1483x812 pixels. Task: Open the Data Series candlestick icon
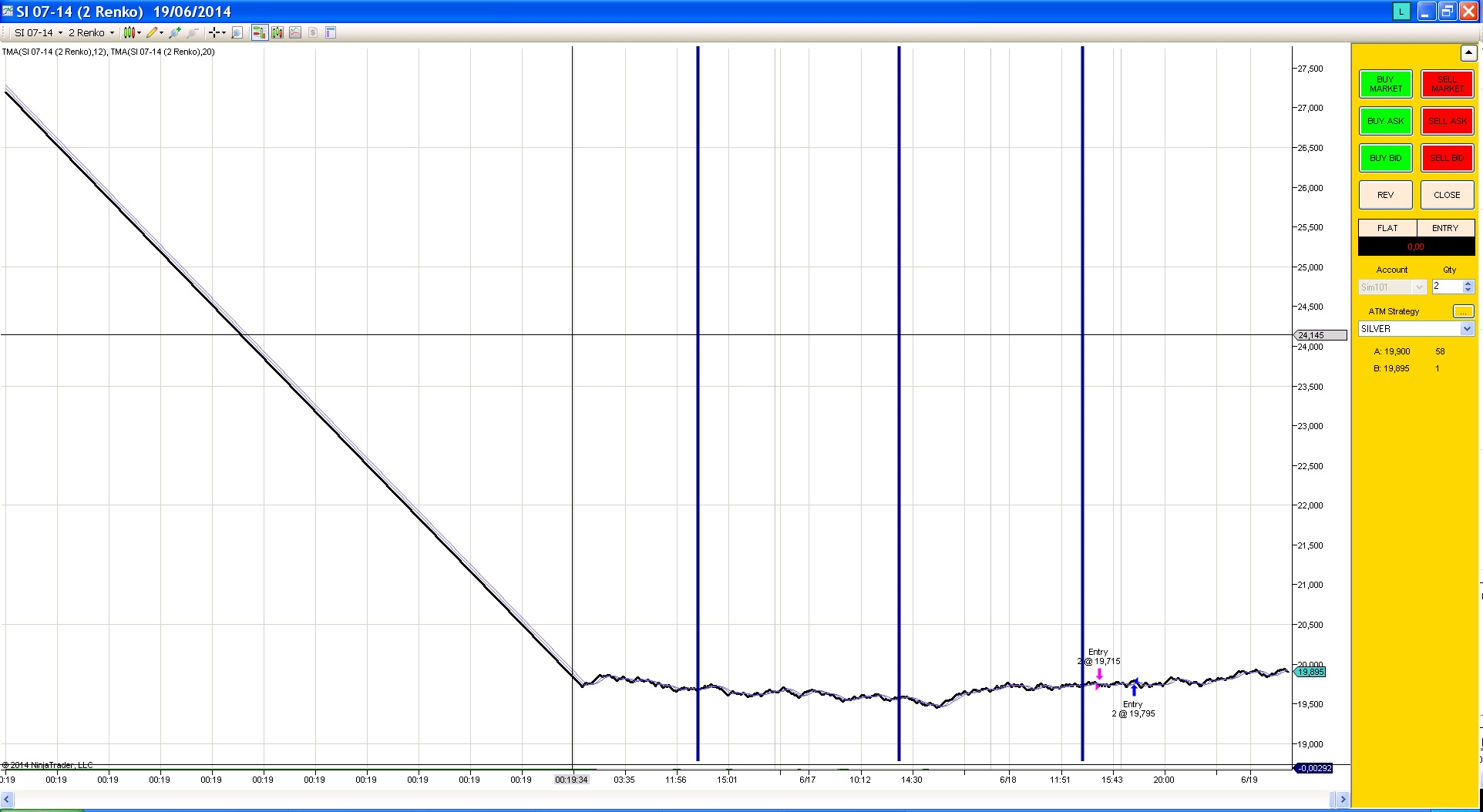[277, 32]
